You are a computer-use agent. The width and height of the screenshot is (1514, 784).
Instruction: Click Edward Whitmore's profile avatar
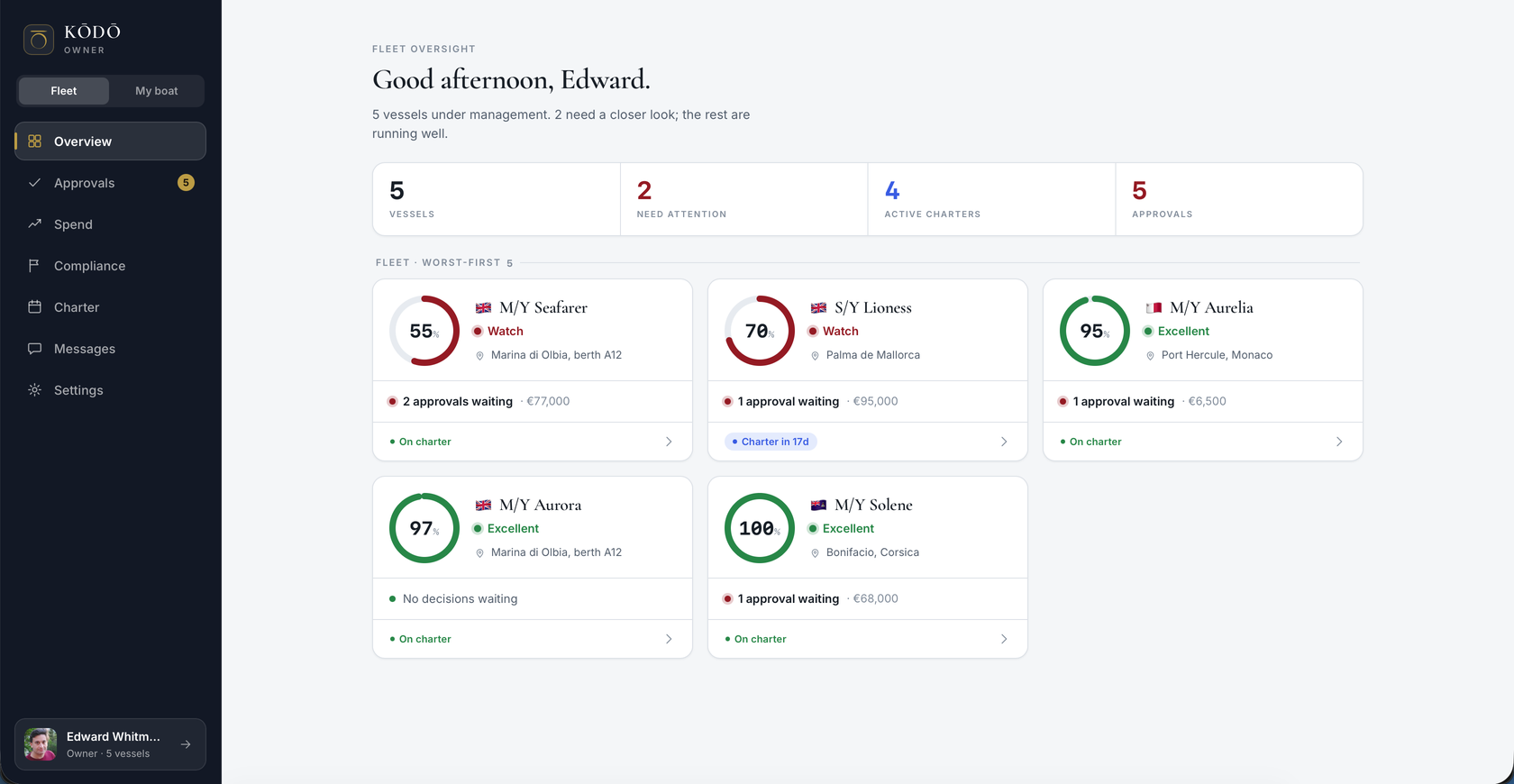coord(41,744)
